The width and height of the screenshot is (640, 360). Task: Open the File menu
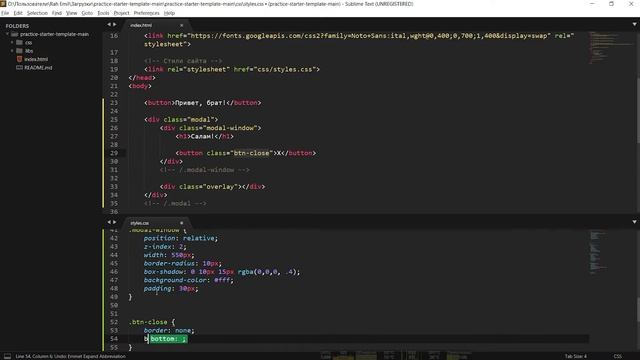5,13
